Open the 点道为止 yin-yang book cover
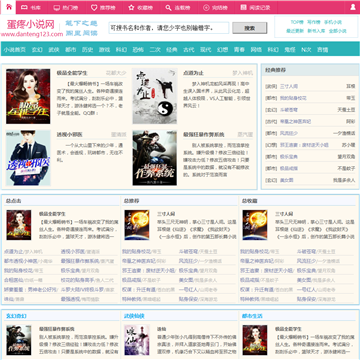 point(155,96)
